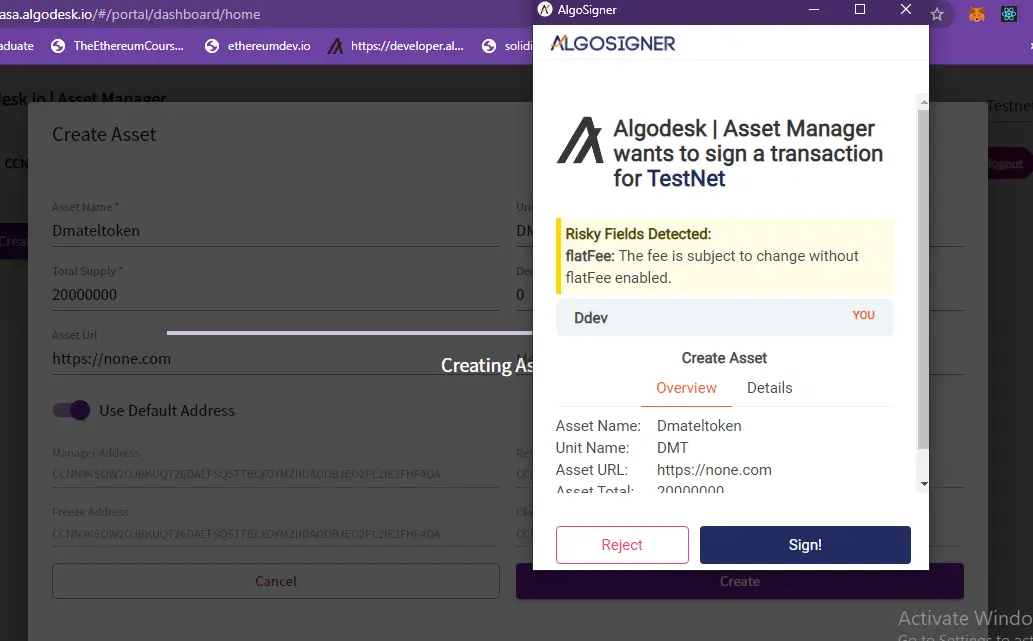Toggle Use Default Address switch
The width and height of the screenshot is (1033, 641).
(71, 410)
